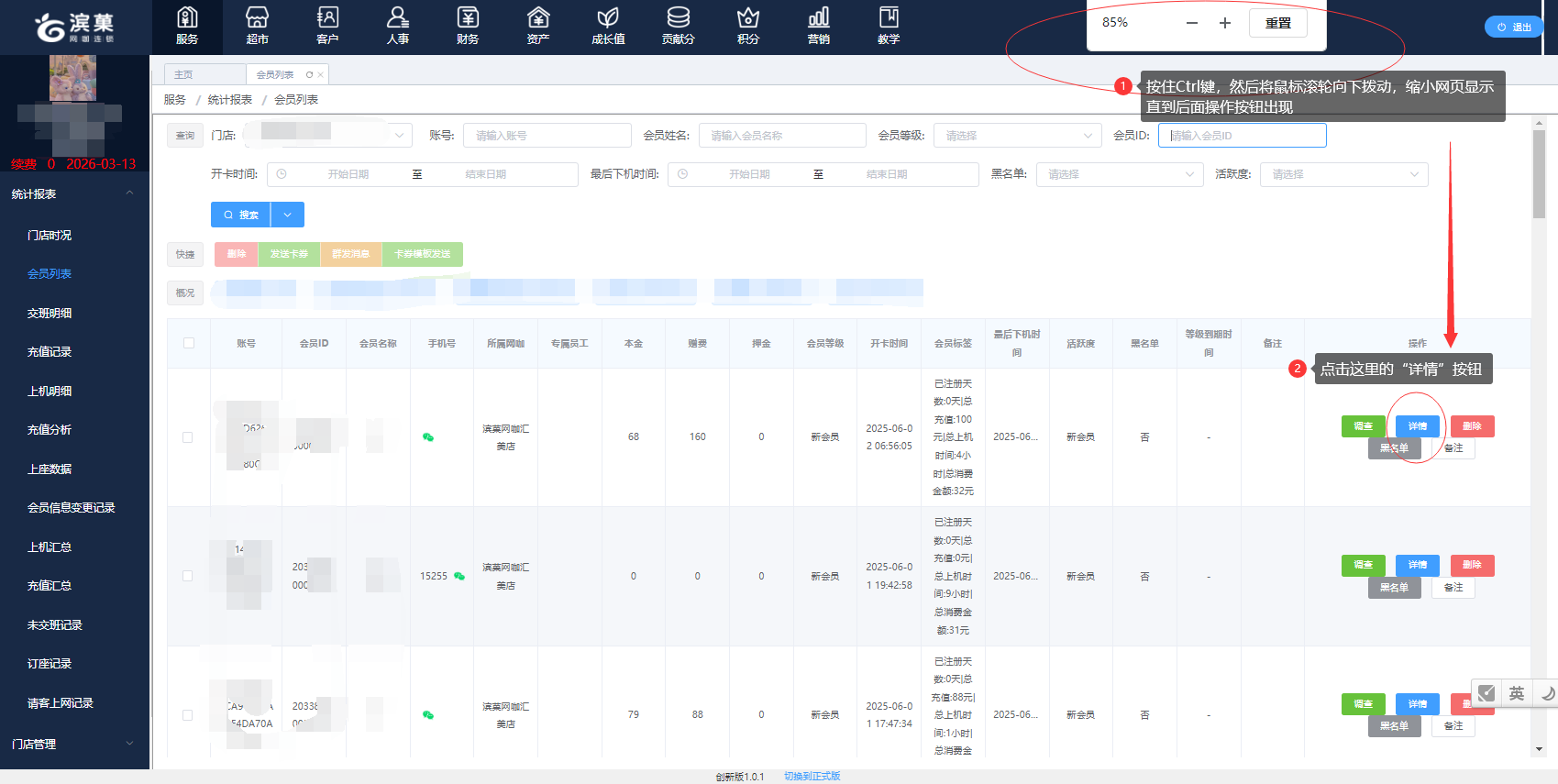Viewport: 1558px width, 784px height.
Task: Check the first member row checkbox
Action: point(188,437)
